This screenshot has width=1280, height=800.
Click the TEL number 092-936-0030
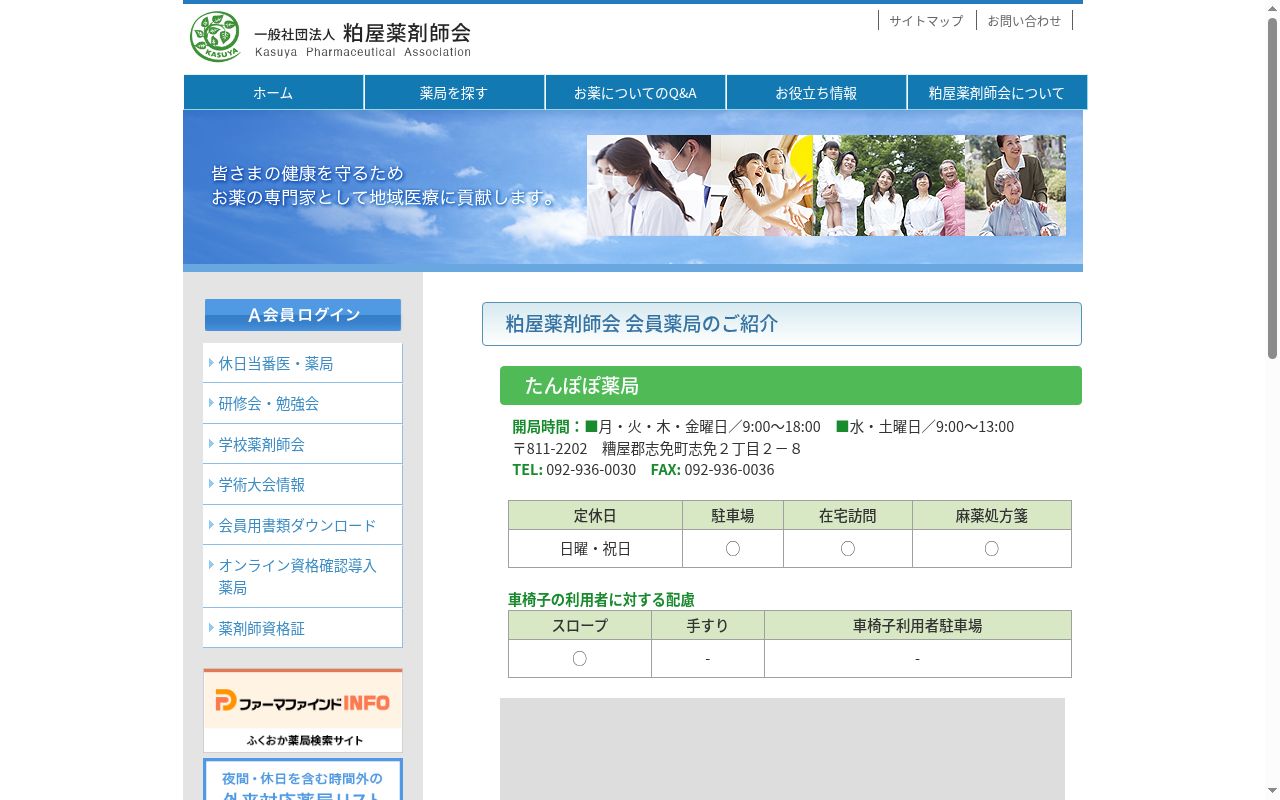click(x=591, y=469)
